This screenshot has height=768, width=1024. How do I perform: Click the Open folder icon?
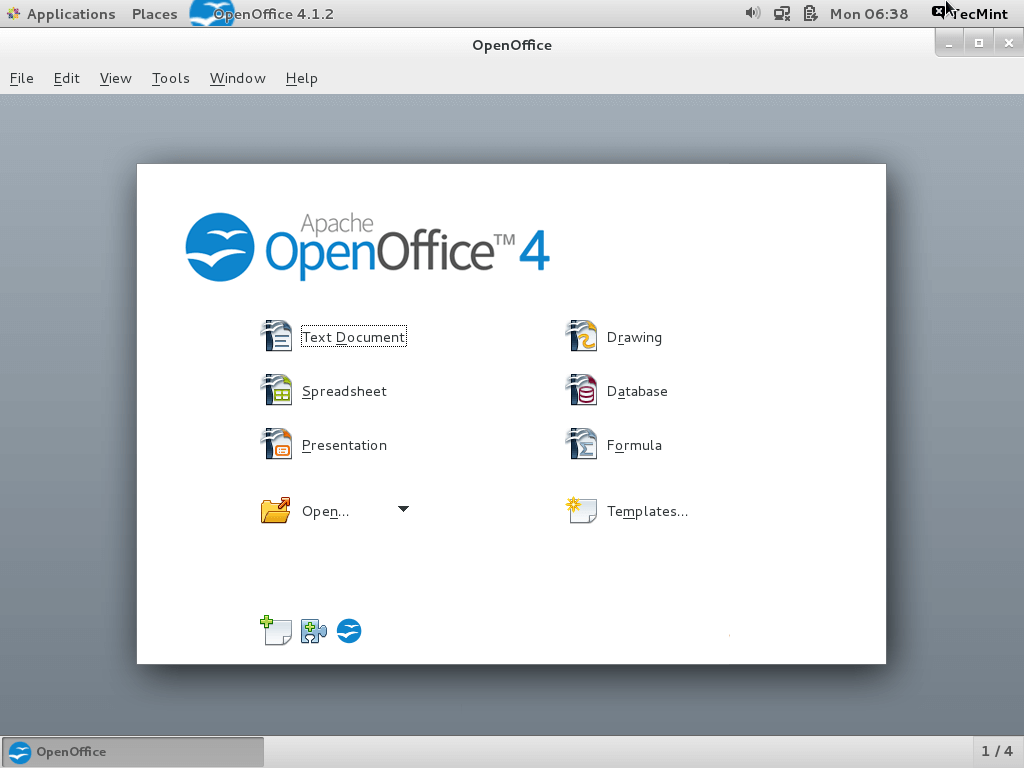click(x=276, y=510)
